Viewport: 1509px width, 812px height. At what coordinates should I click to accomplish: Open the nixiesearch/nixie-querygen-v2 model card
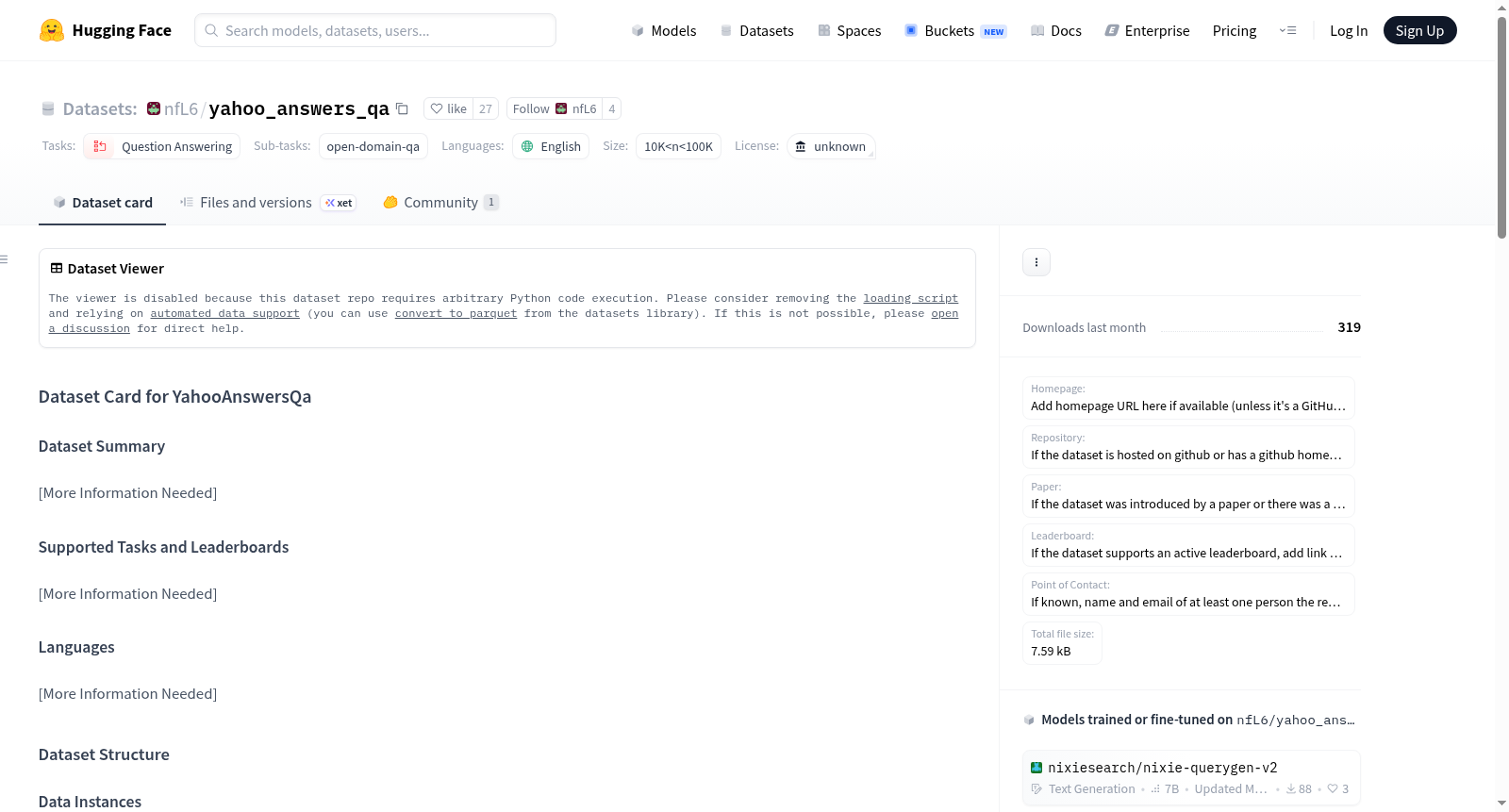click(1191, 778)
